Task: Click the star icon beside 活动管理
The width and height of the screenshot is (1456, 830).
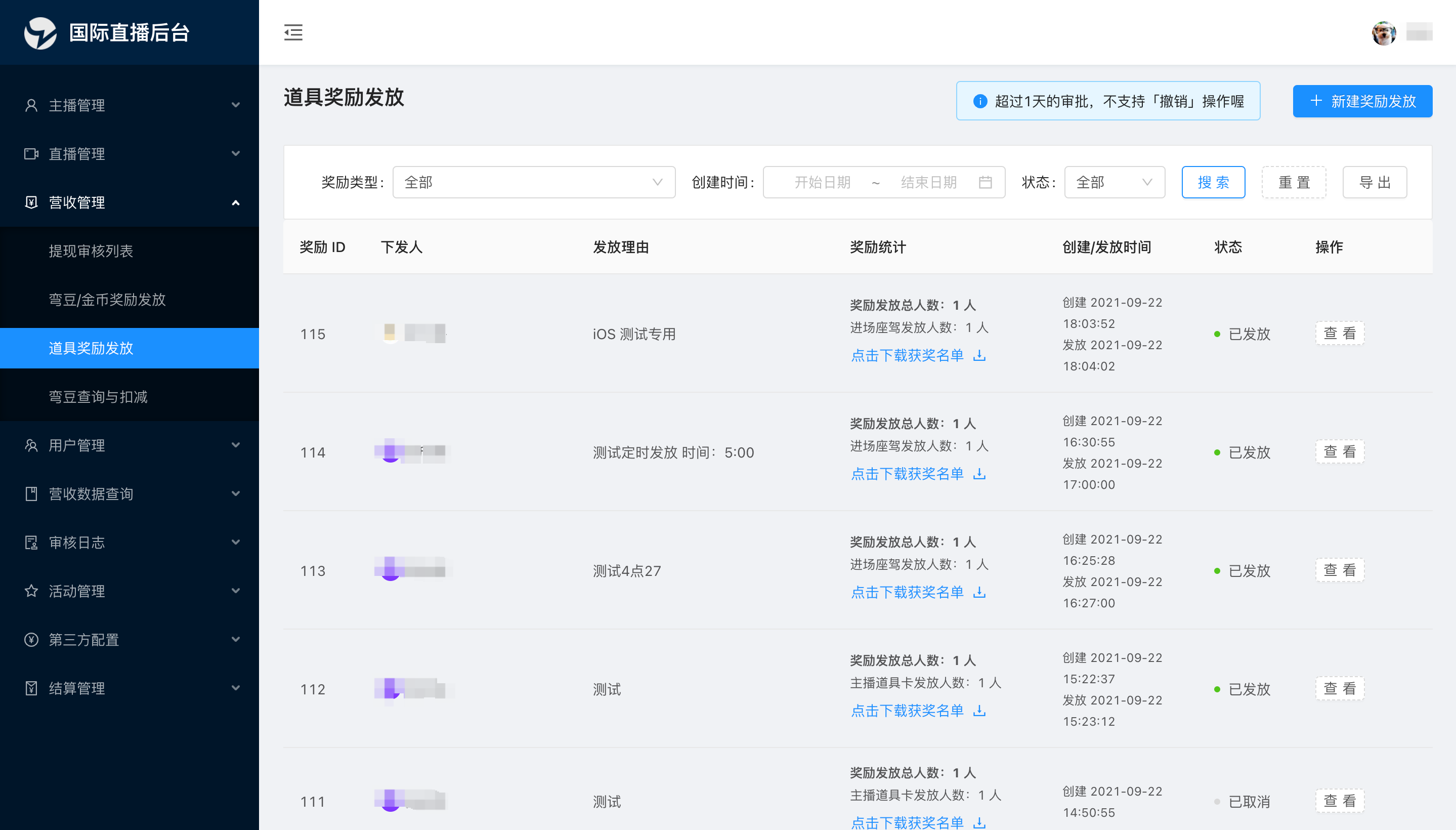Action: point(31,591)
